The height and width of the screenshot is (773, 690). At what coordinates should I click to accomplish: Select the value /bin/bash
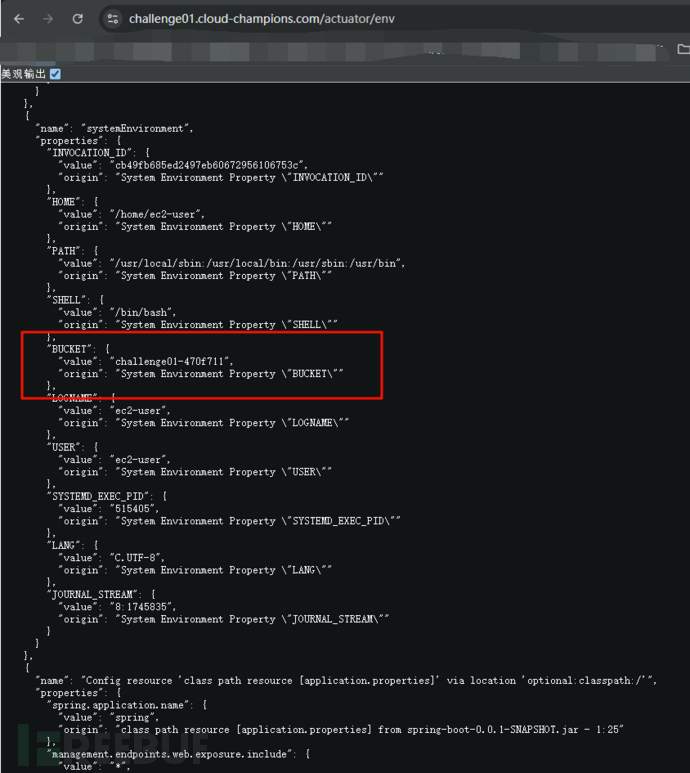140,313
